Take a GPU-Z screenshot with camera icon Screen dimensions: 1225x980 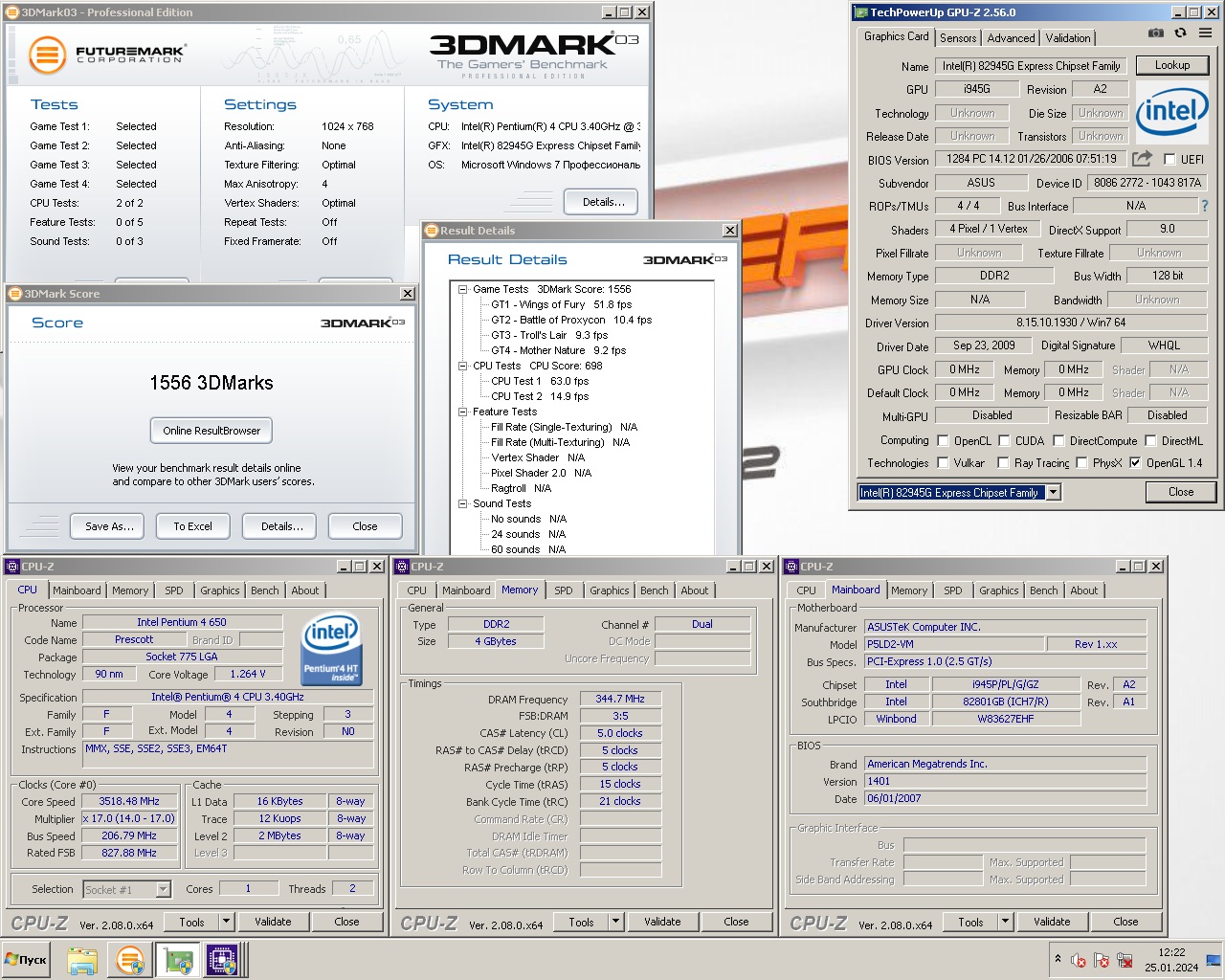(1156, 33)
